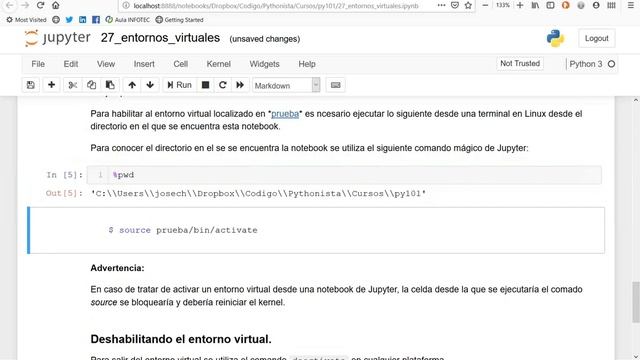Screen dimensions: 640x360
Task: Click the Advertencia heading text
Action: 117,268
